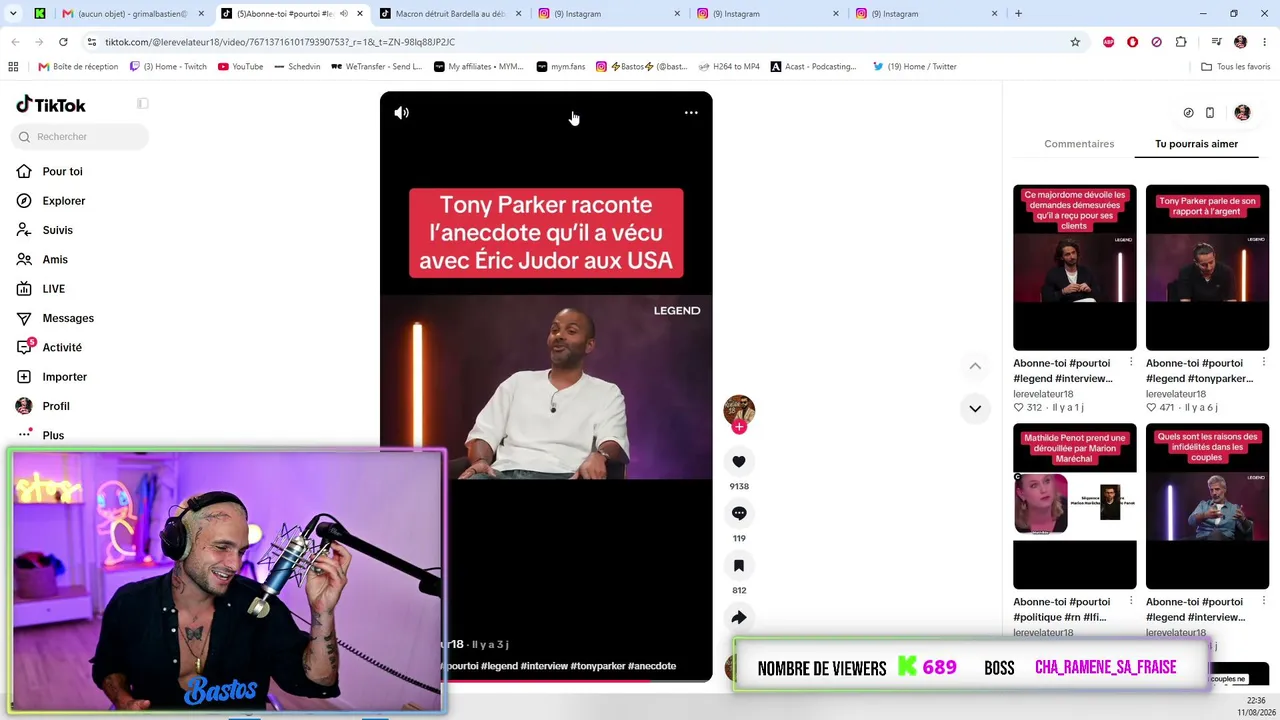Open the TikTok coins icon
This screenshot has width=1280, height=720.
point(1188,113)
